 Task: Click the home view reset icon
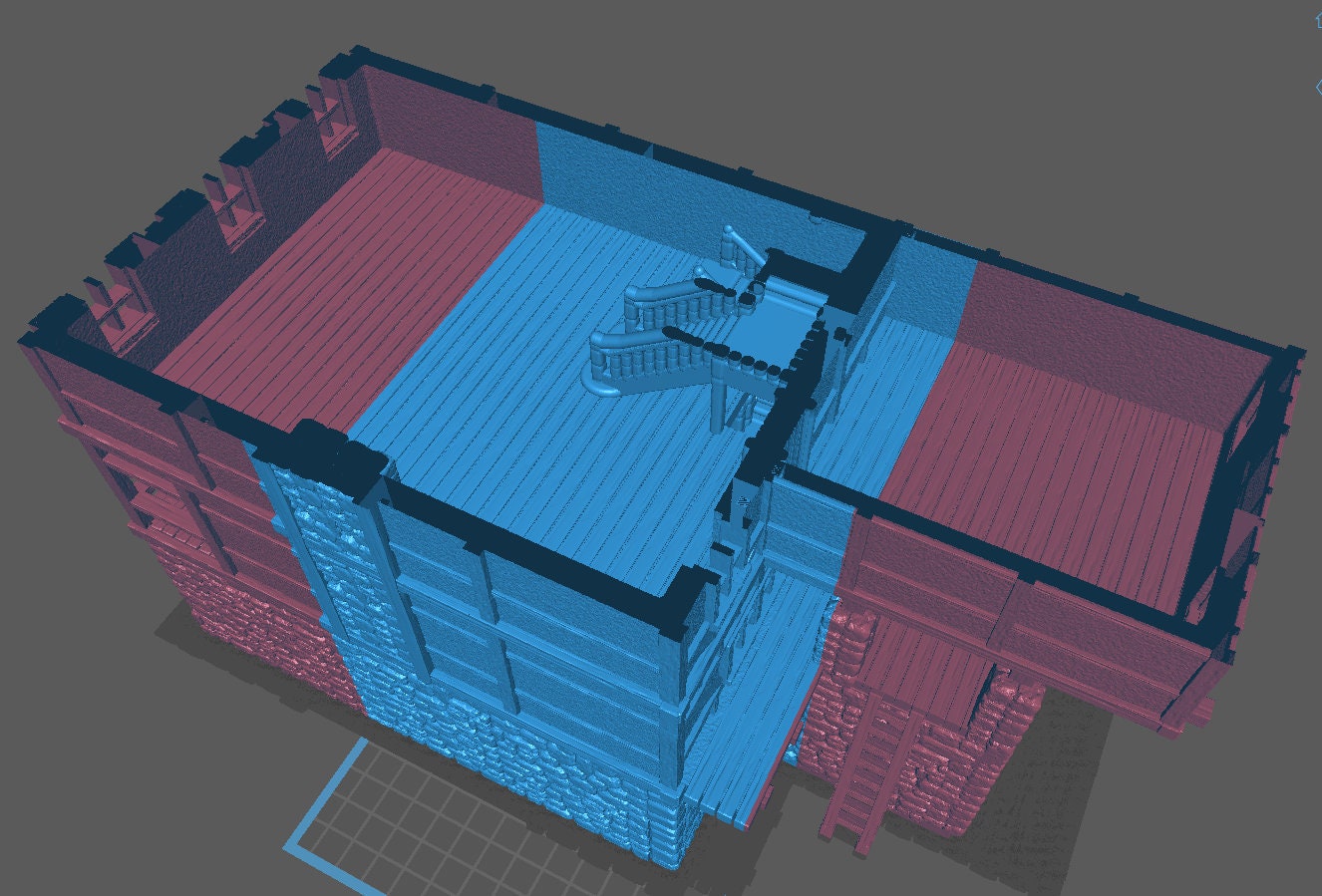[x=1318, y=20]
